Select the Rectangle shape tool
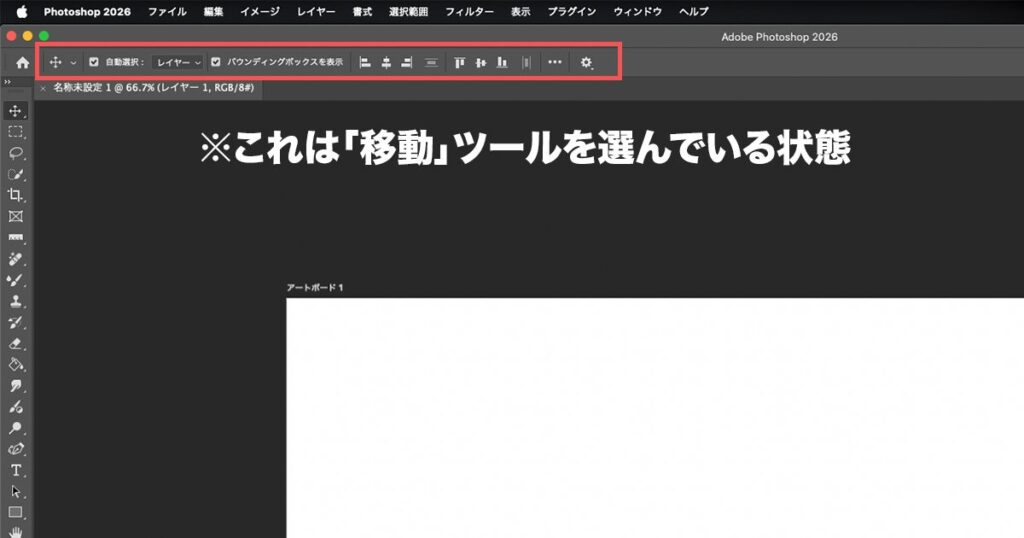 (16, 513)
